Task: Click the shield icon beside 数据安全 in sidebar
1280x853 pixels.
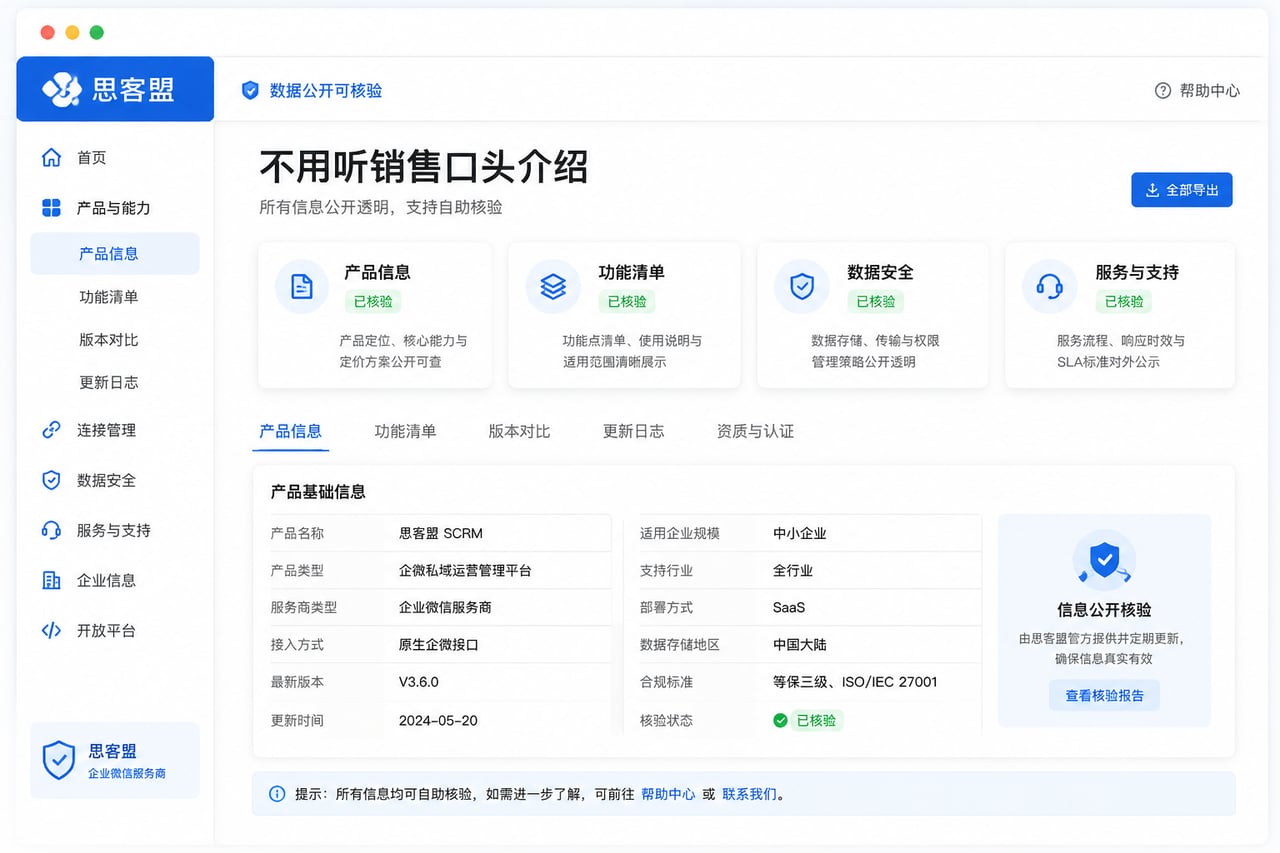Action: [51, 480]
